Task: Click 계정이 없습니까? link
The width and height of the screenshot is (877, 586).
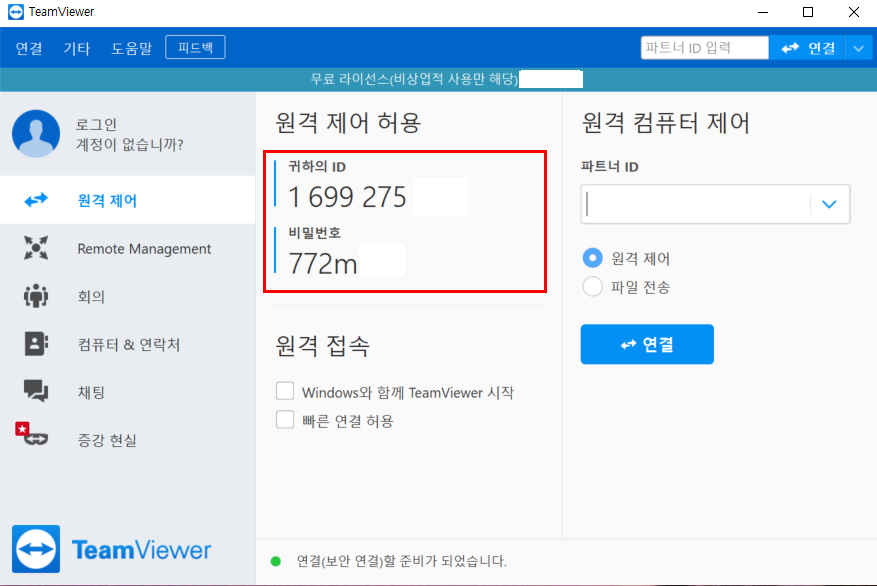Action: tap(129, 144)
